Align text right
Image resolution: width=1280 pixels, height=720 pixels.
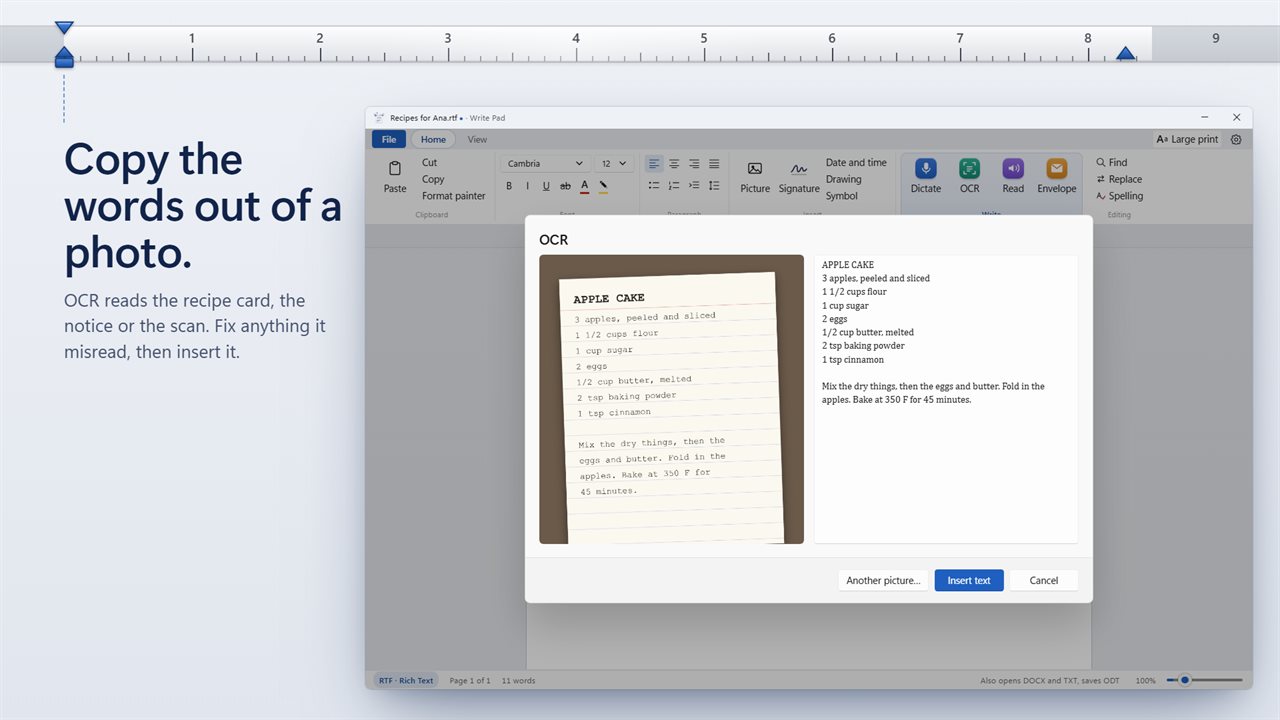pyautogui.click(x=694, y=163)
